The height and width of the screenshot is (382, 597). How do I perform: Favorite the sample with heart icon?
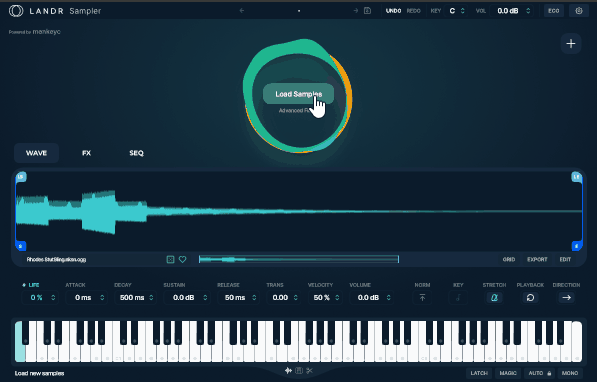tap(183, 259)
